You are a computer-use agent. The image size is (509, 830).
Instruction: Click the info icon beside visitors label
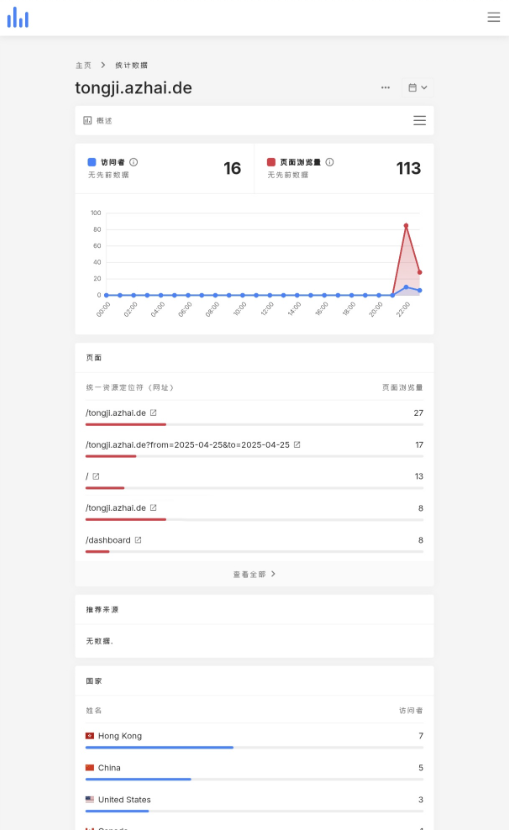[x=134, y=162]
